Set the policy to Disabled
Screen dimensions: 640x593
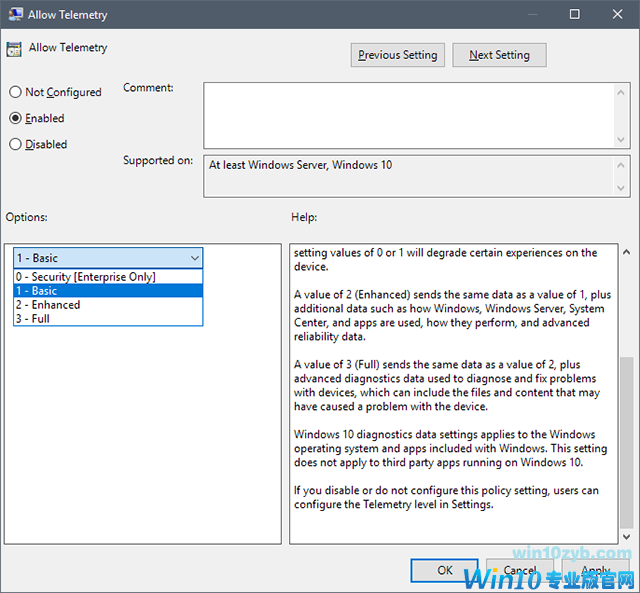pyautogui.click(x=15, y=144)
